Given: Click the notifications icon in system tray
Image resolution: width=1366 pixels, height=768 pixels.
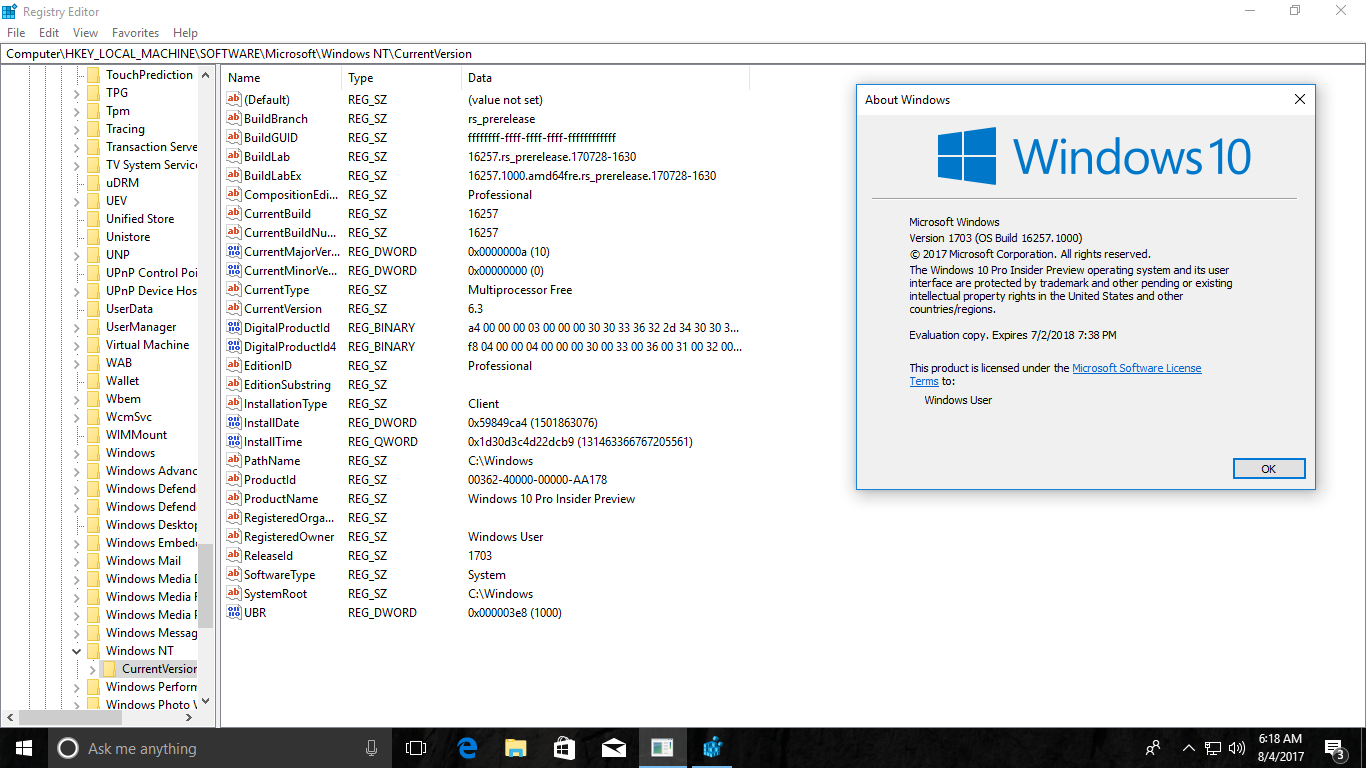Looking at the screenshot, I should (1333, 747).
